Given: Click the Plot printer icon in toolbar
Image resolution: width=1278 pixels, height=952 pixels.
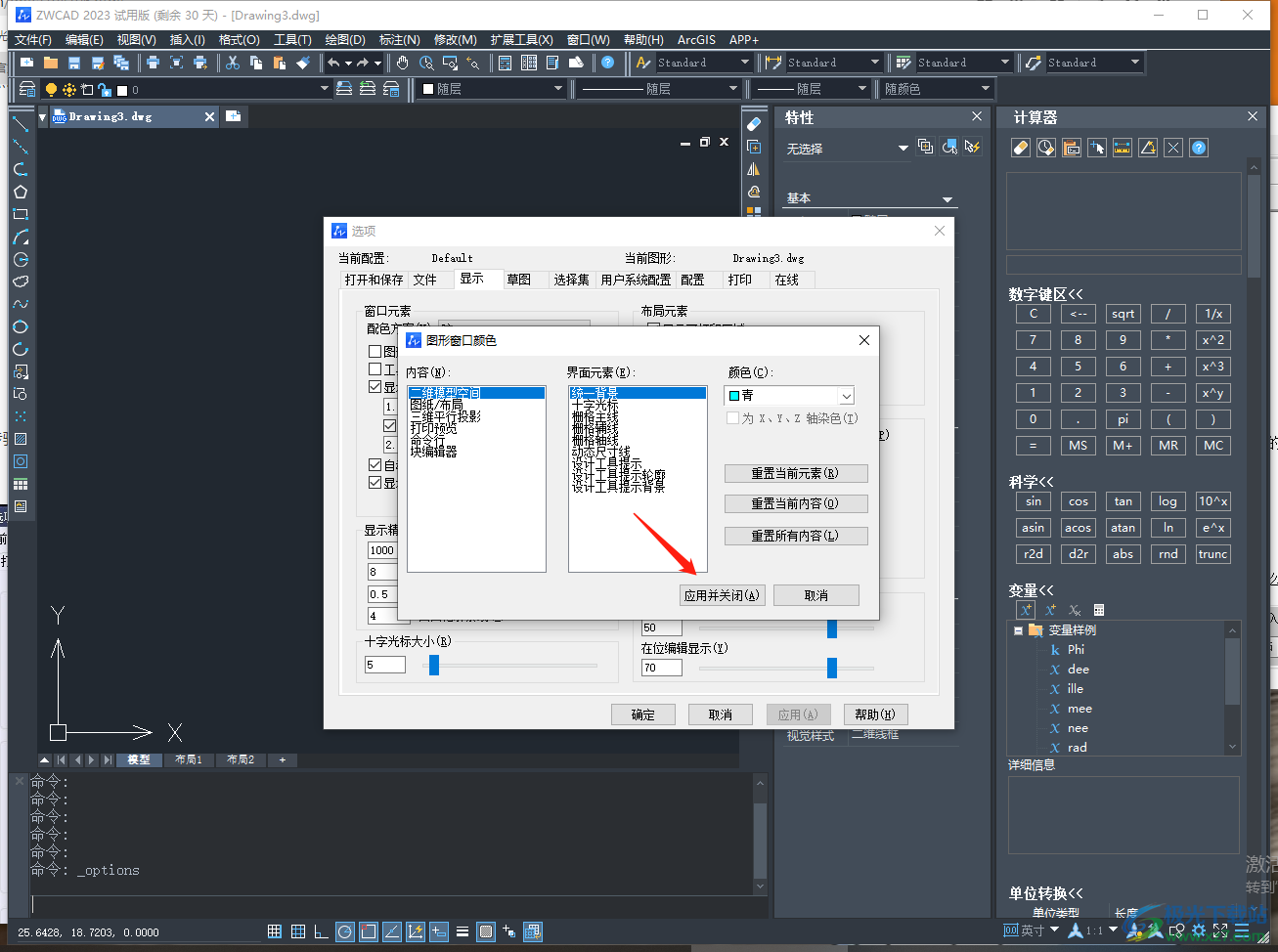Looking at the screenshot, I should coord(153,63).
